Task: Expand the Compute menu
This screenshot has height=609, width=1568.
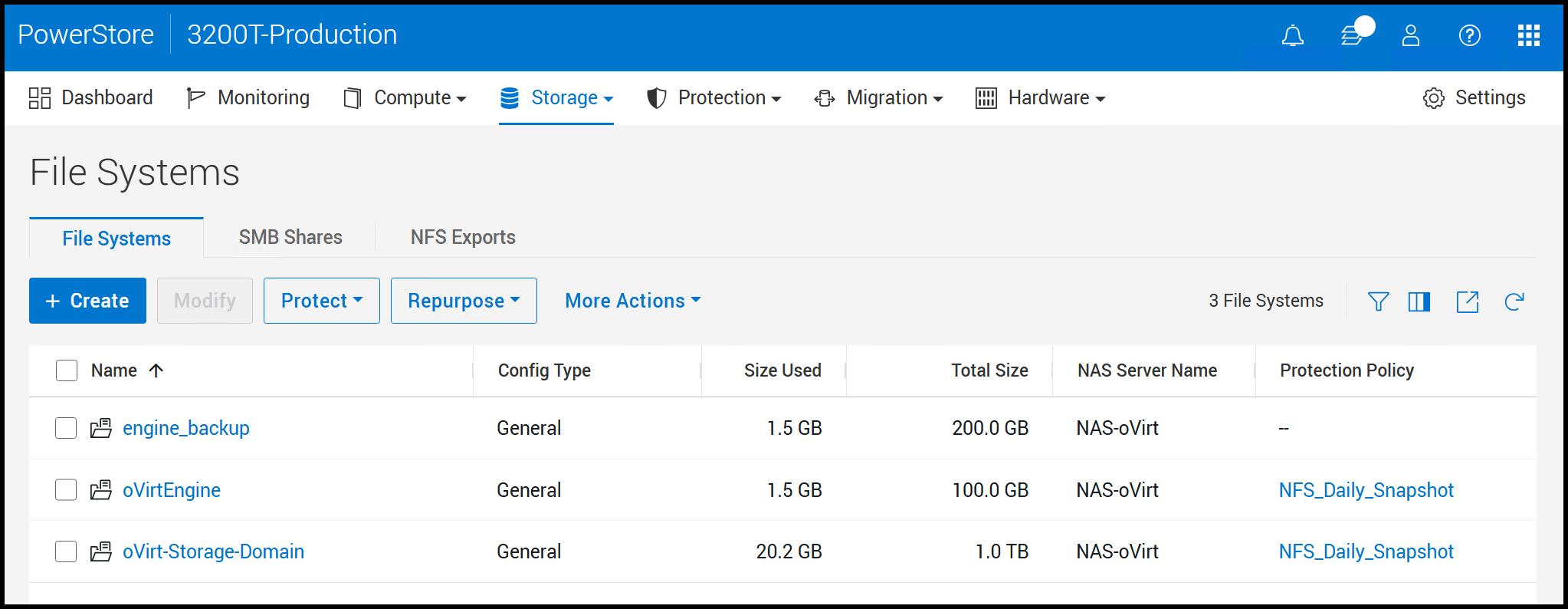Action: (405, 98)
